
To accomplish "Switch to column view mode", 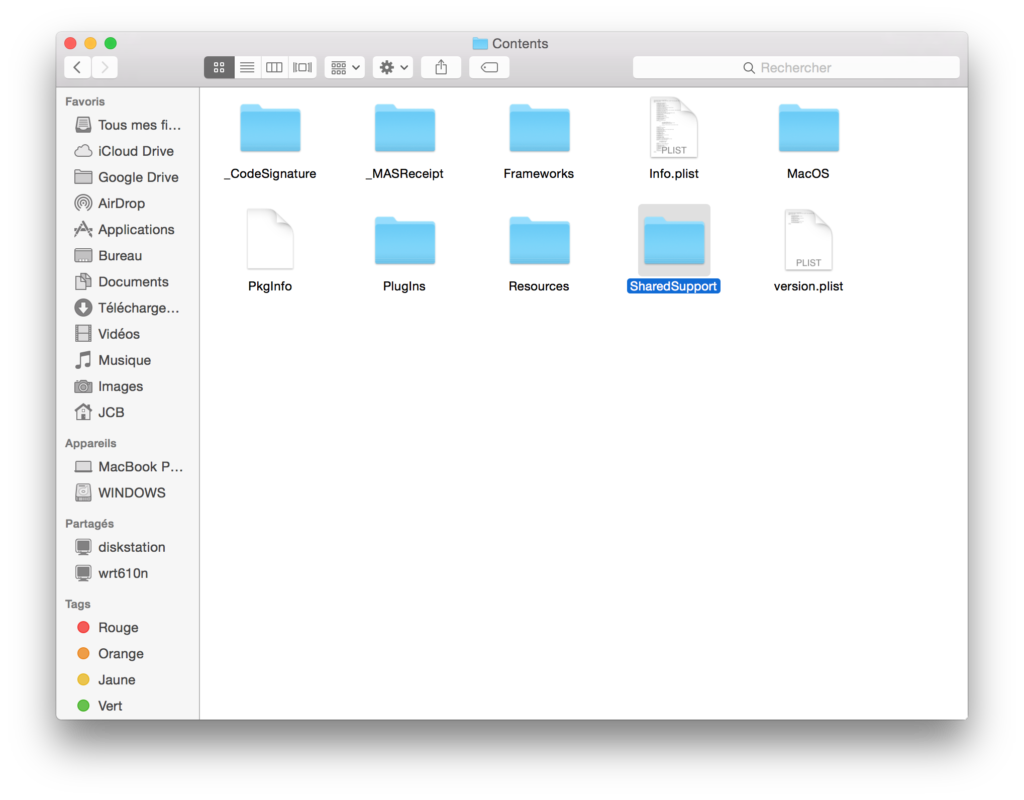I will coord(274,67).
